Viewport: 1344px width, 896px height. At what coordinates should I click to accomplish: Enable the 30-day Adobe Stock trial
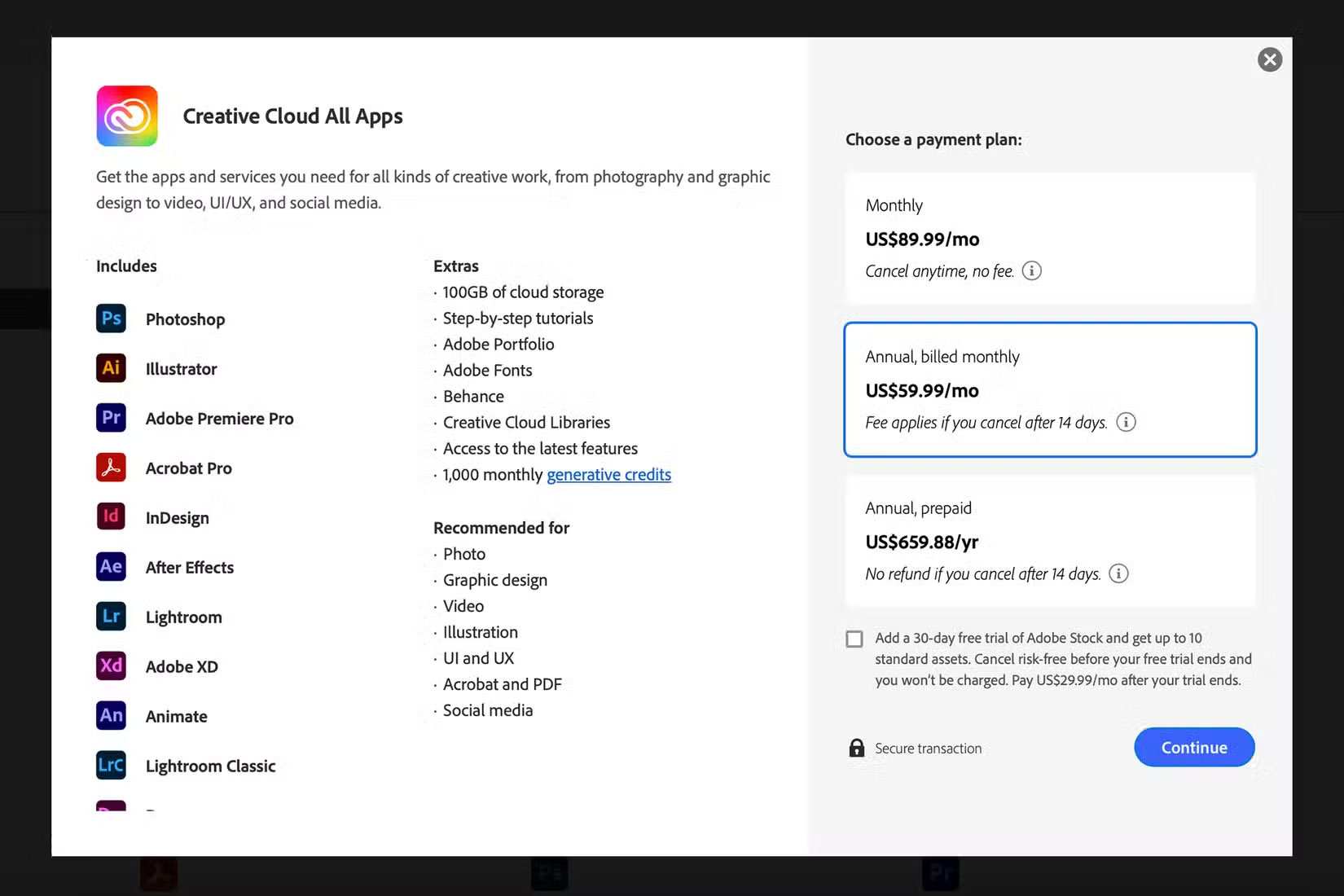click(x=854, y=639)
